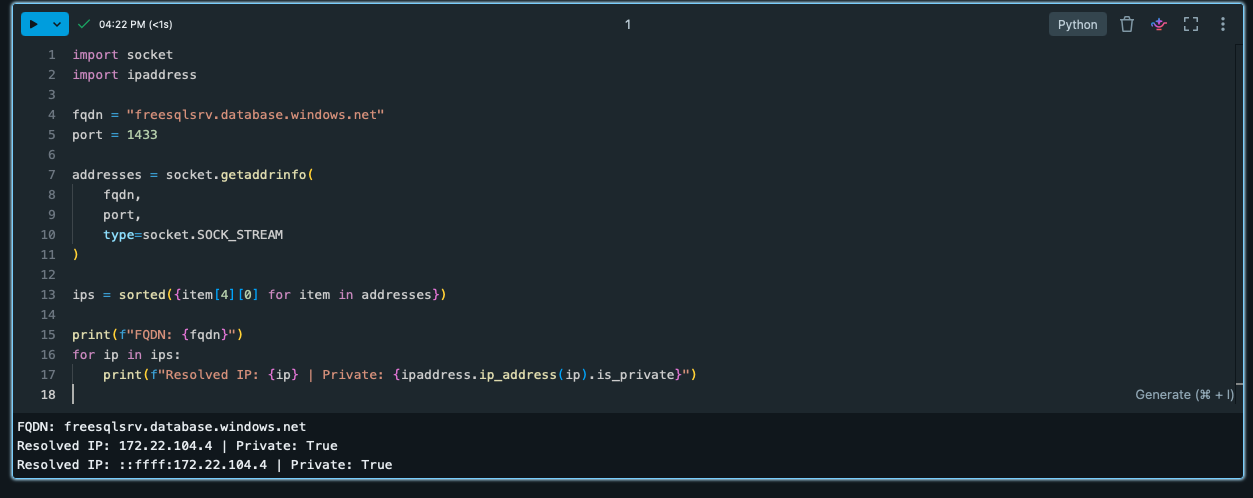Click output with ::ffff:172.22.104.4 address
The image size is (1253, 498).
click(204, 465)
